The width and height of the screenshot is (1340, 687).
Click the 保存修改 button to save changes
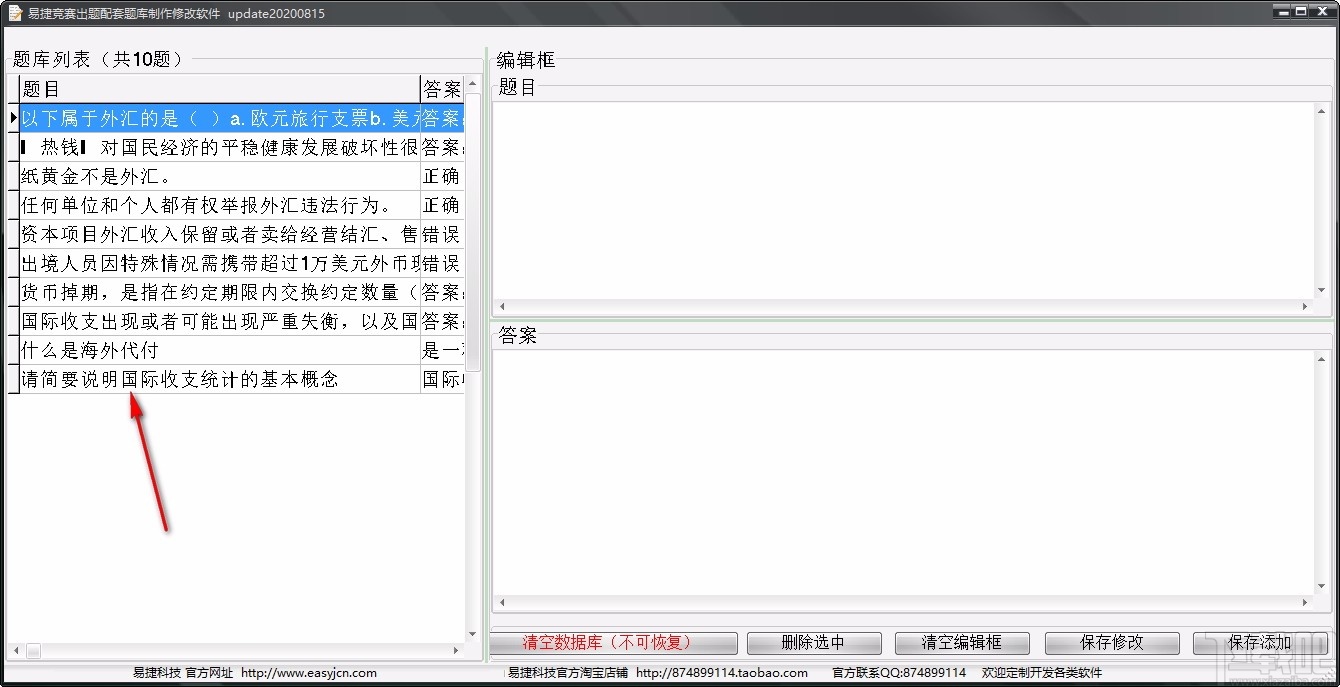coord(1111,643)
